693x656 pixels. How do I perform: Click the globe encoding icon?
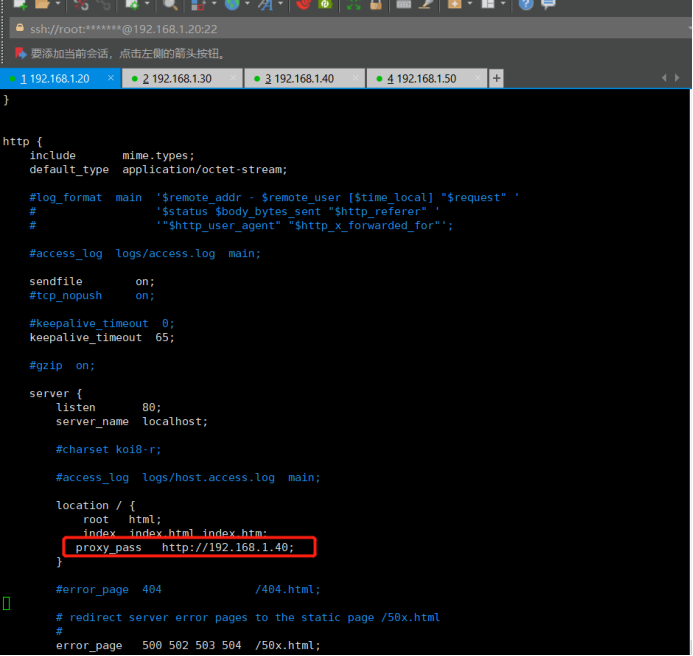click(232, 4)
